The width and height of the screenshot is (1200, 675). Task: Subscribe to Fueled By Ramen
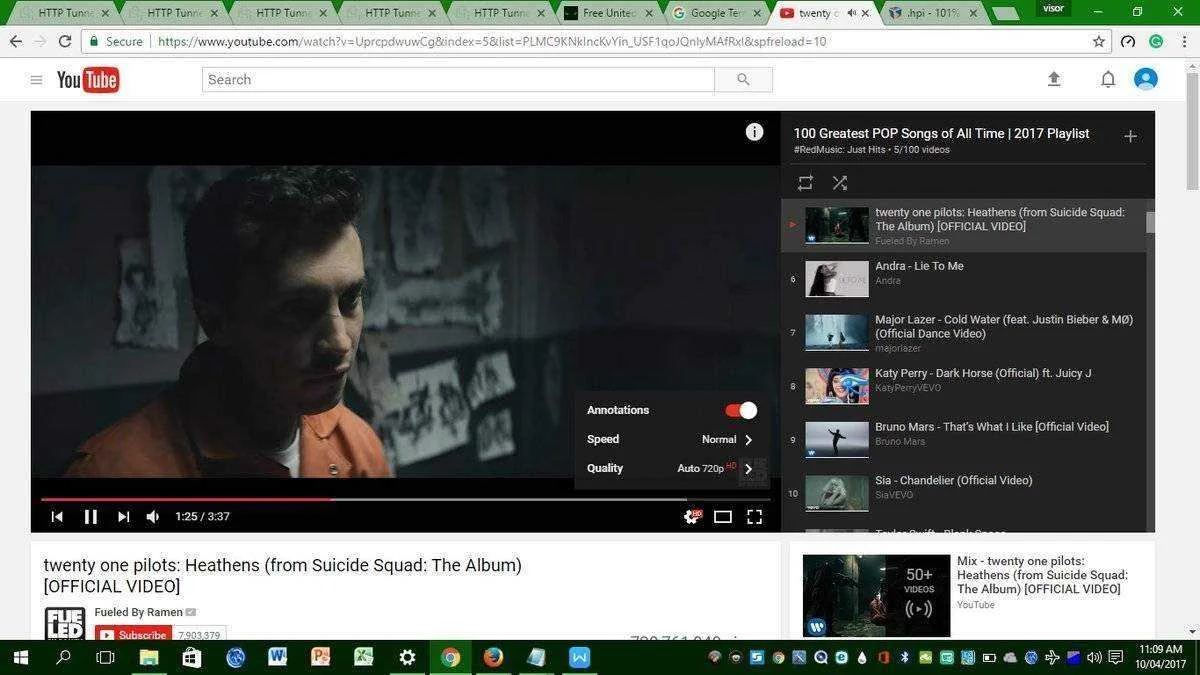[x=134, y=635]
